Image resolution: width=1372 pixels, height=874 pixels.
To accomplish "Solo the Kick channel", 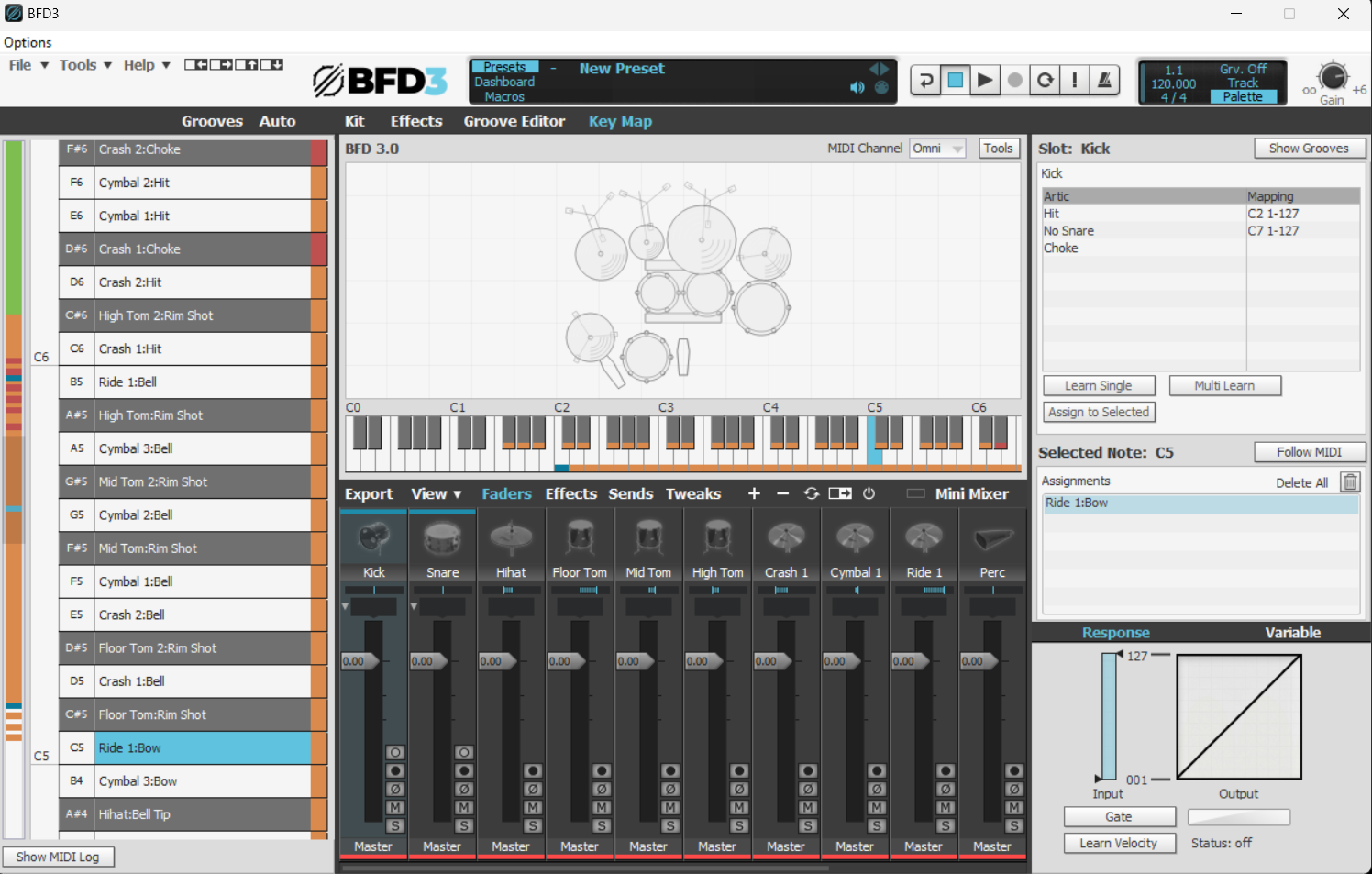I will point(395,826).
